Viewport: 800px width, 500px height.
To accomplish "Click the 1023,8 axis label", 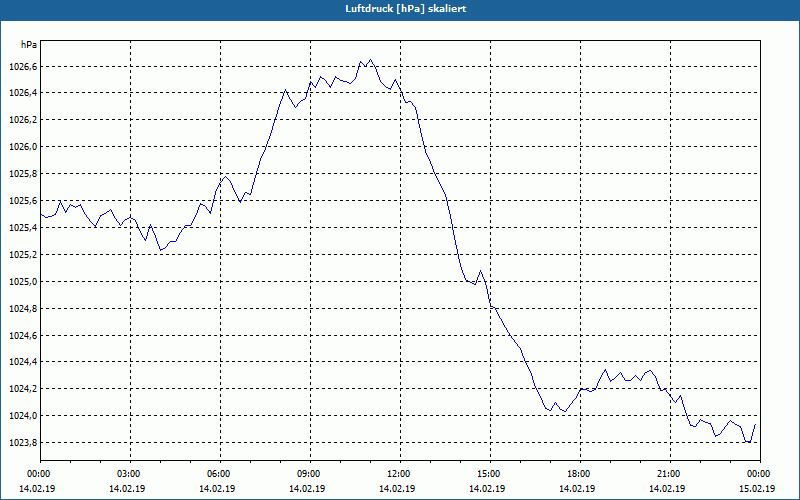I will click(x=23, y=443).
